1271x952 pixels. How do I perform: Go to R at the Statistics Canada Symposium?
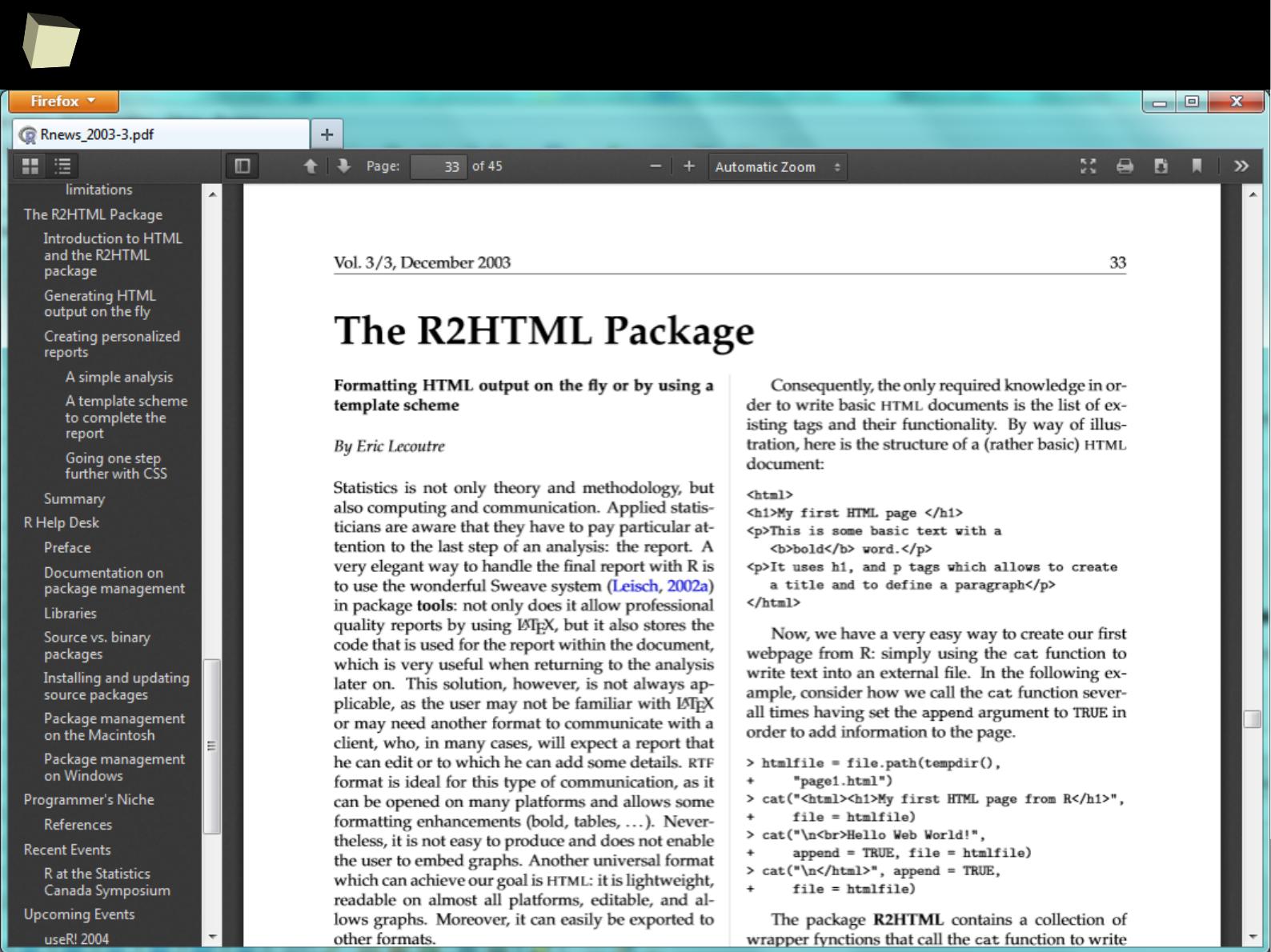(x=107, y=882)
